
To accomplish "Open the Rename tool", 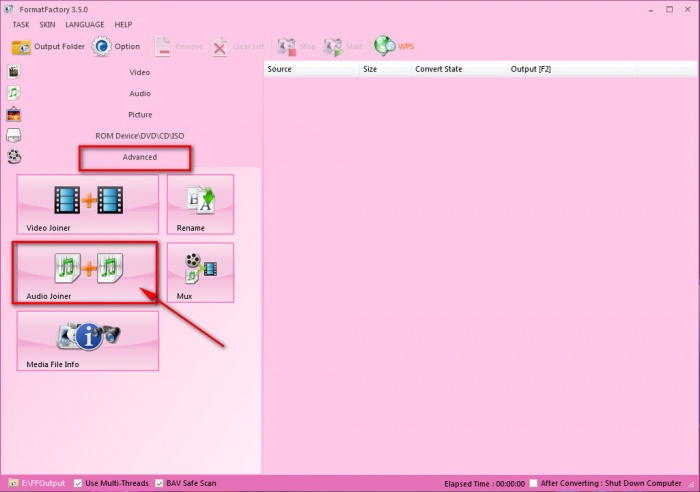I will coord(200,204).
